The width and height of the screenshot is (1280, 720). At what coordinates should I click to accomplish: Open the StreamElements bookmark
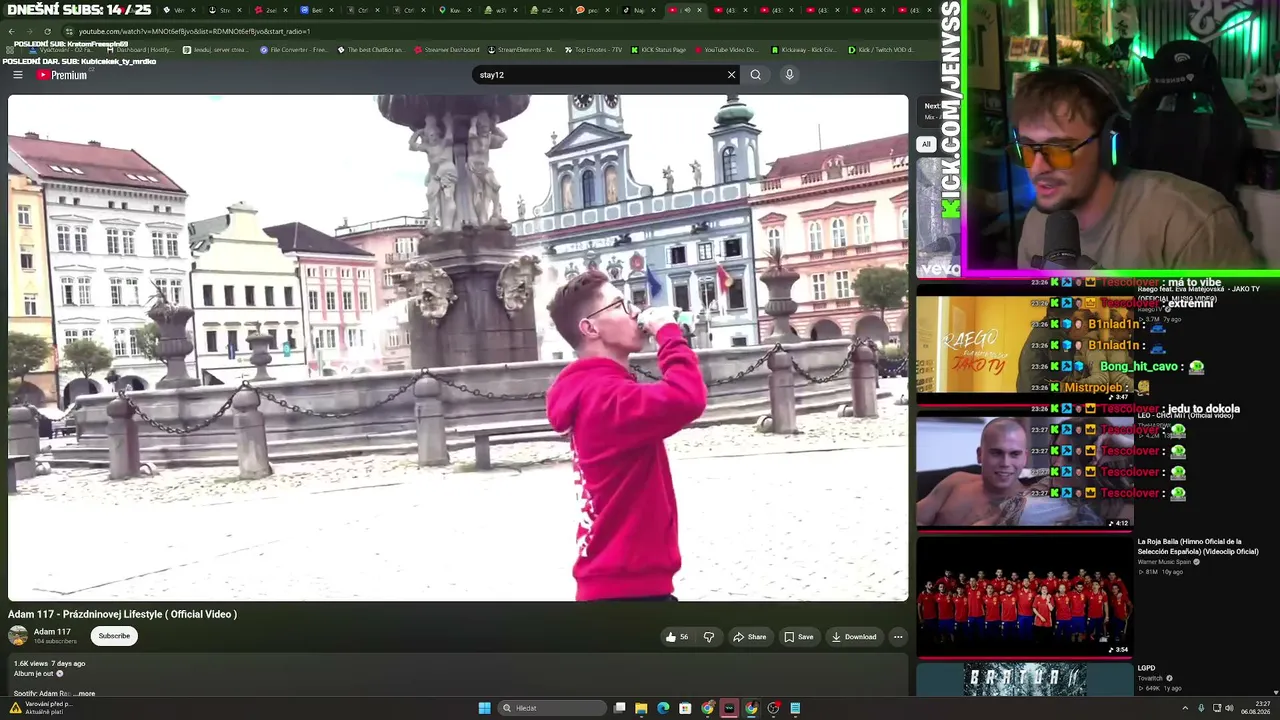click(521, 50)
